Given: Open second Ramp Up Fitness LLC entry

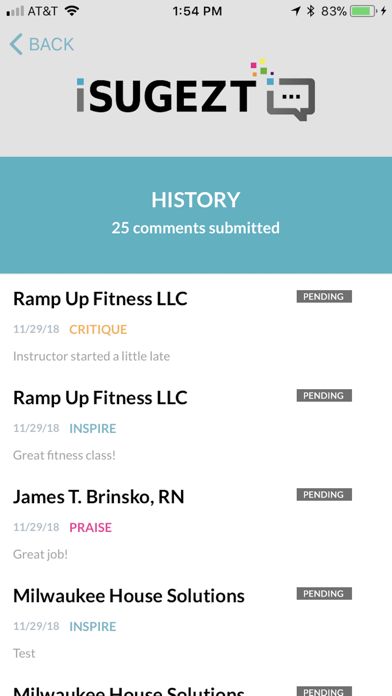Looking at the screenshot, I should coord(196,425).
